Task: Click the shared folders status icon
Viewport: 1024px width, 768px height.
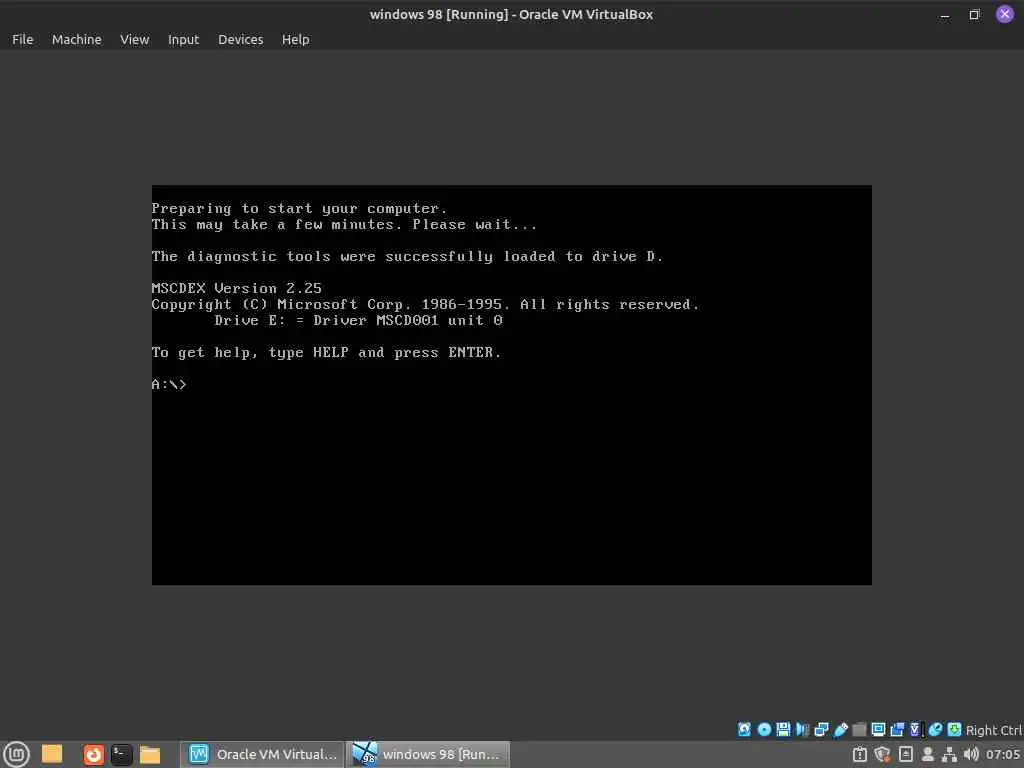Action: tap(859, 729)
